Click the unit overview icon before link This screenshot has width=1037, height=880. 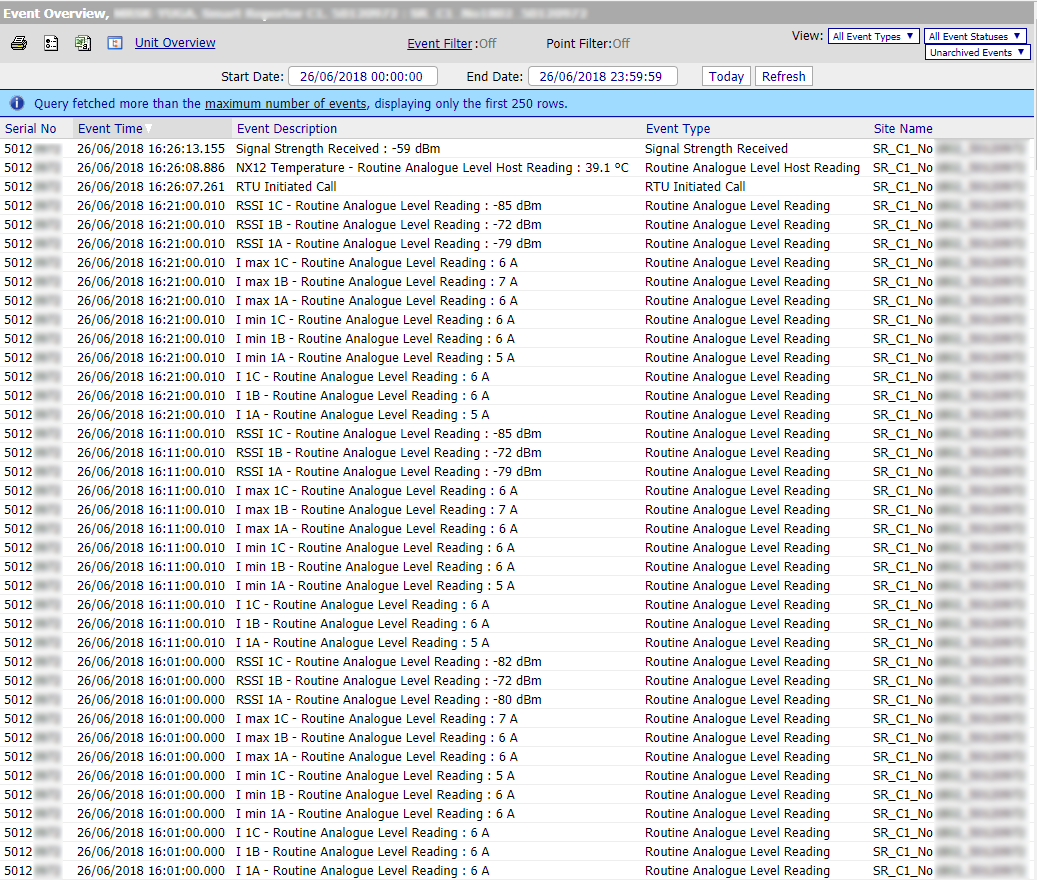pos(115,44)
